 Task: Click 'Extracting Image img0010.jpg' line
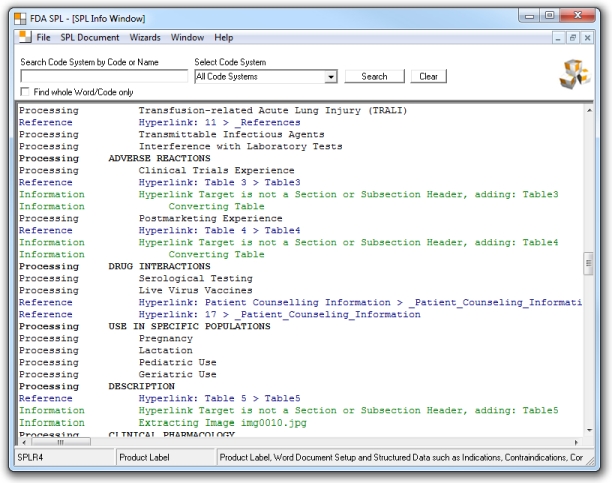point(222,422)
